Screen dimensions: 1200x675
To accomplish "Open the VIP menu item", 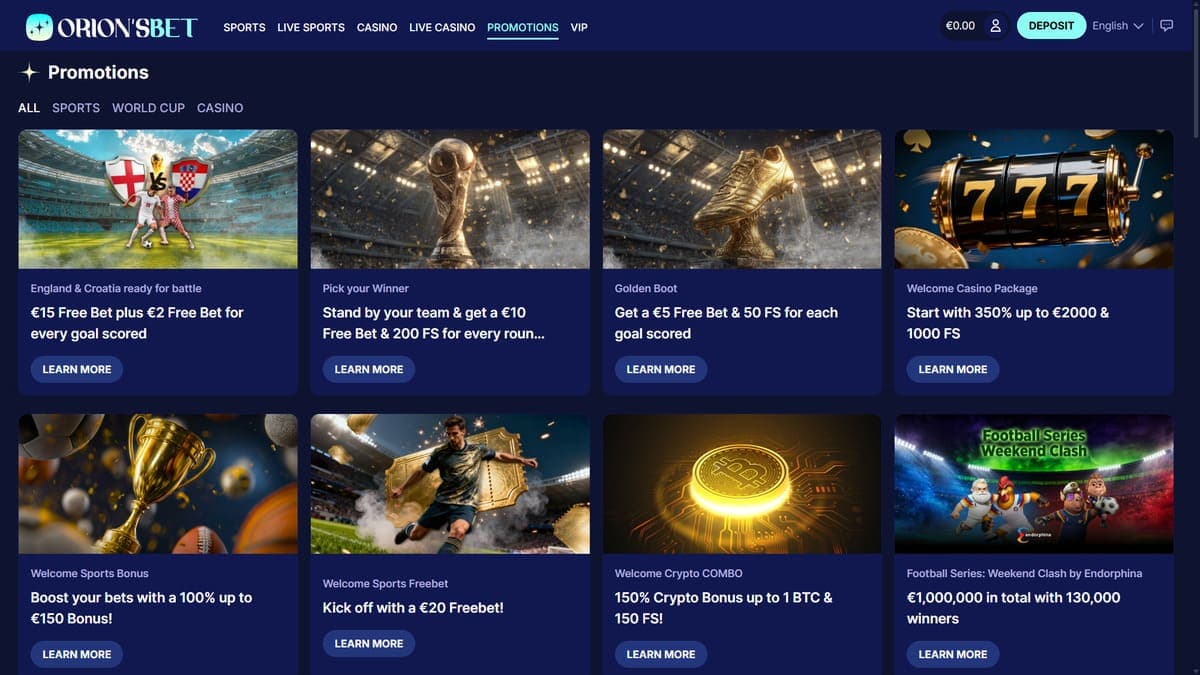I will click(579, 27).
